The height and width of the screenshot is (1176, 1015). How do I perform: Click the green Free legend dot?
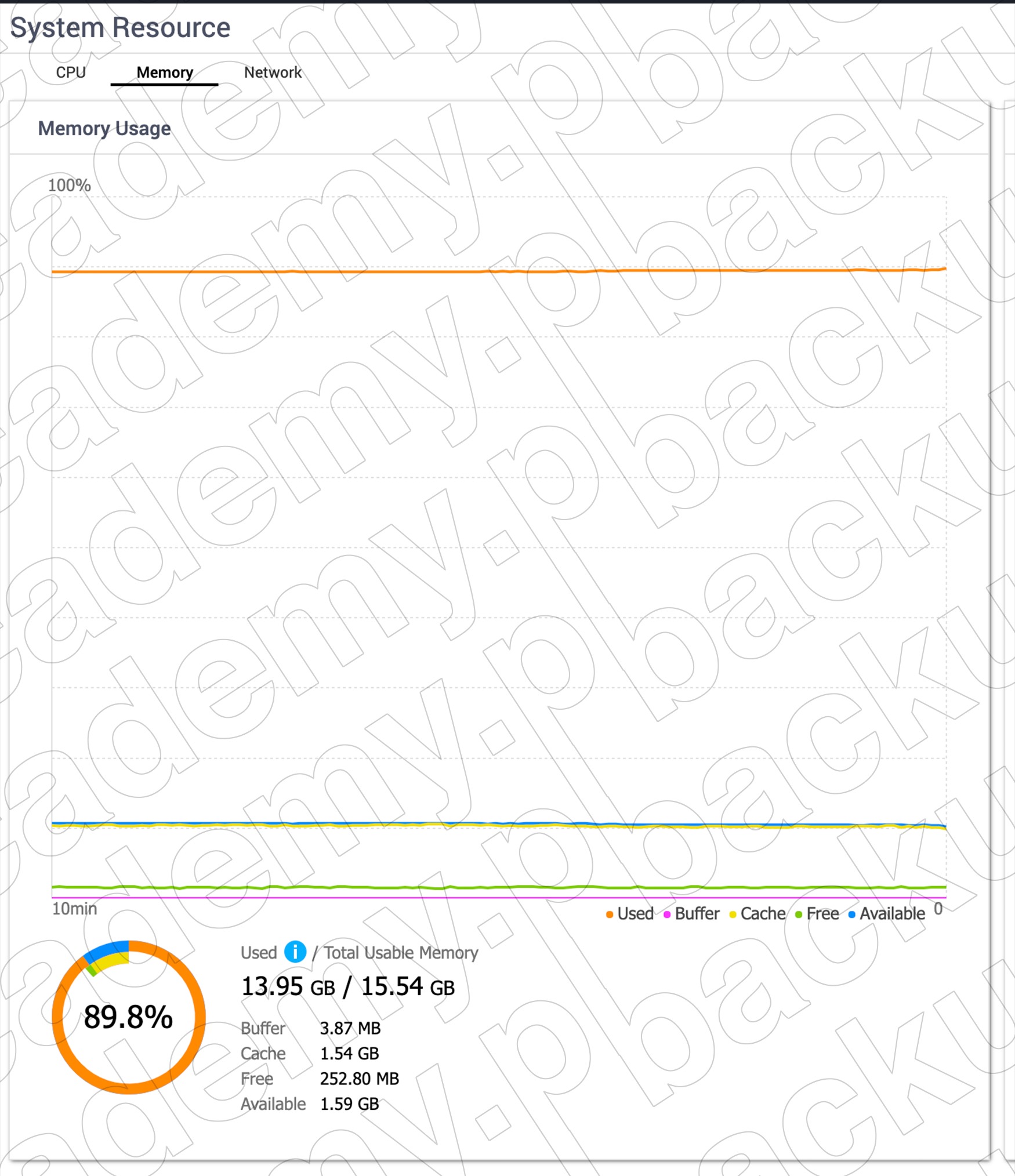[x=799, y=915]
